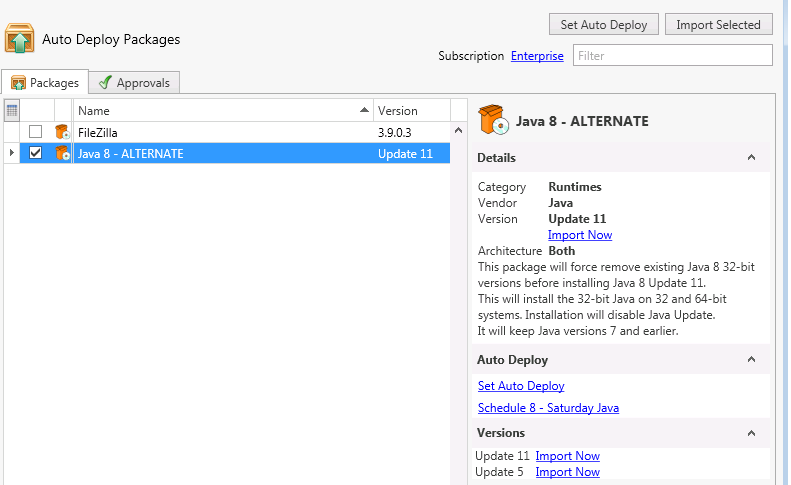Click the 3.9.0.3 version cell
Image resolution: width=791 pixels, height=485 pixels.
(x=394, y=132)
